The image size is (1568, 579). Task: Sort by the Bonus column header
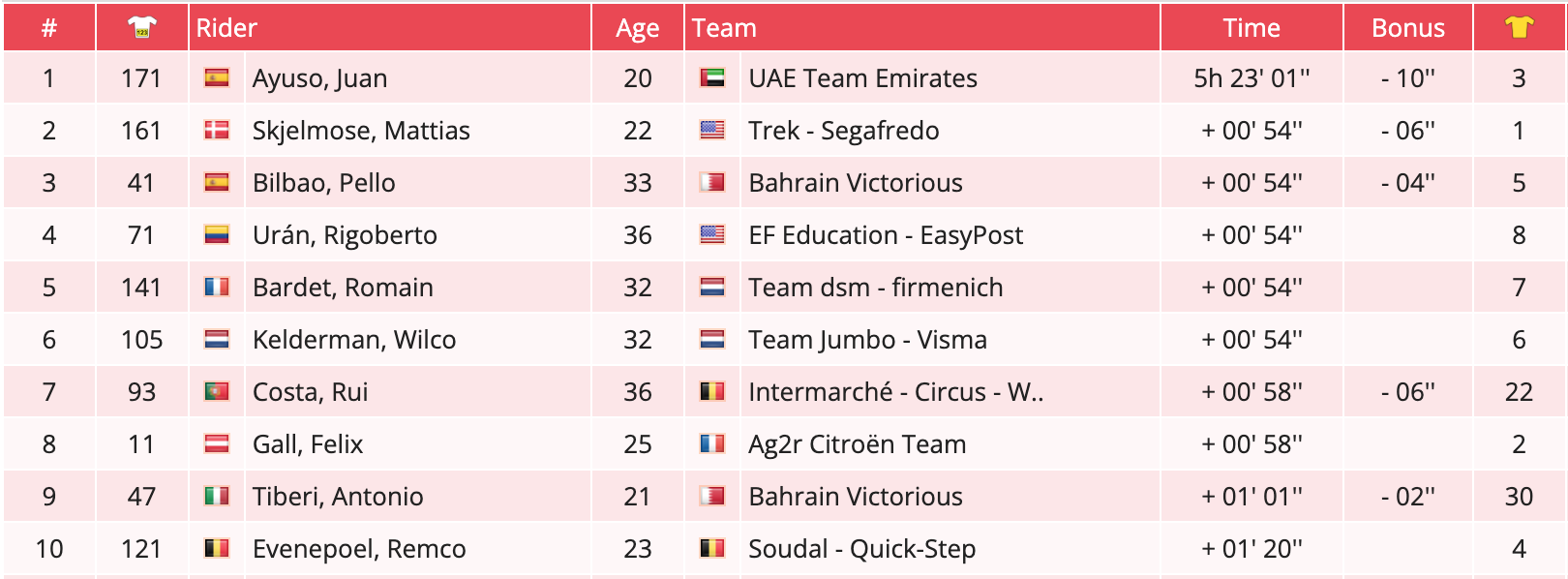[x=1407, y=28]
